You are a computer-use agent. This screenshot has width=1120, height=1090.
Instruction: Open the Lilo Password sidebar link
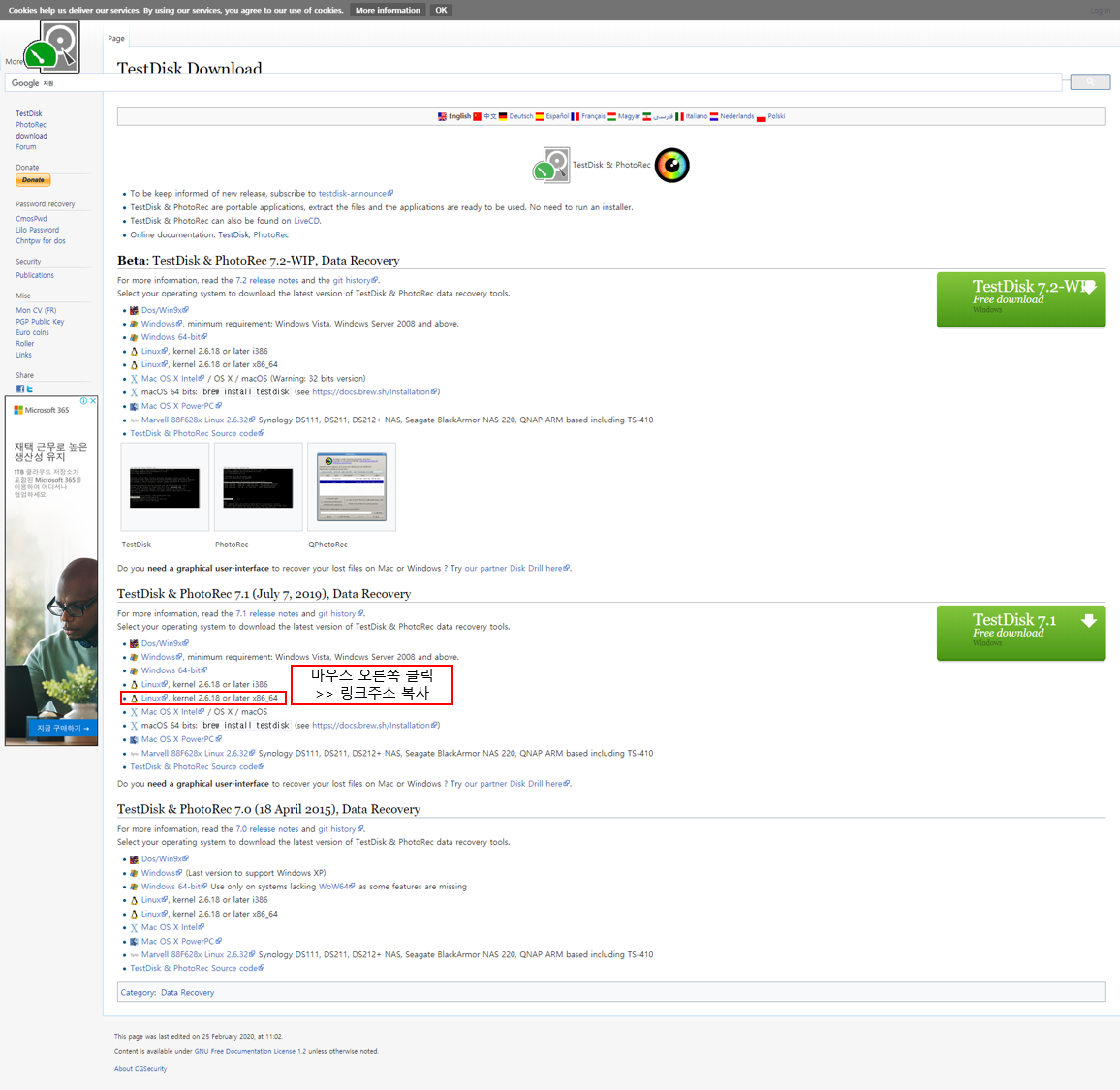[x=37, y=230]
